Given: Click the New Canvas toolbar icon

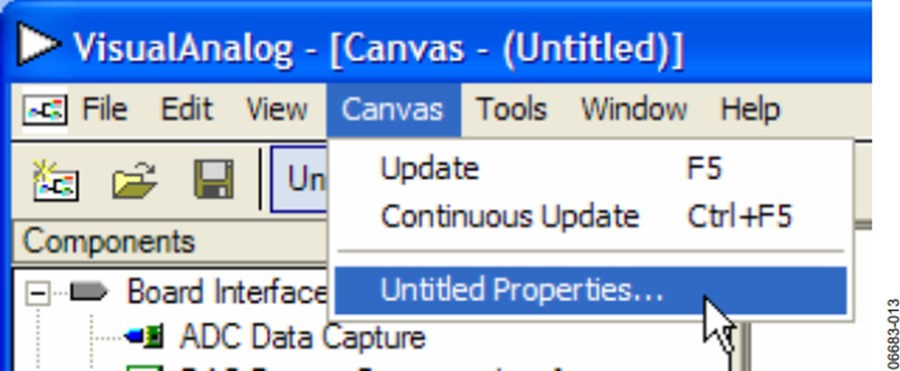Looking at the screenshot, I should tap(55, 180).
